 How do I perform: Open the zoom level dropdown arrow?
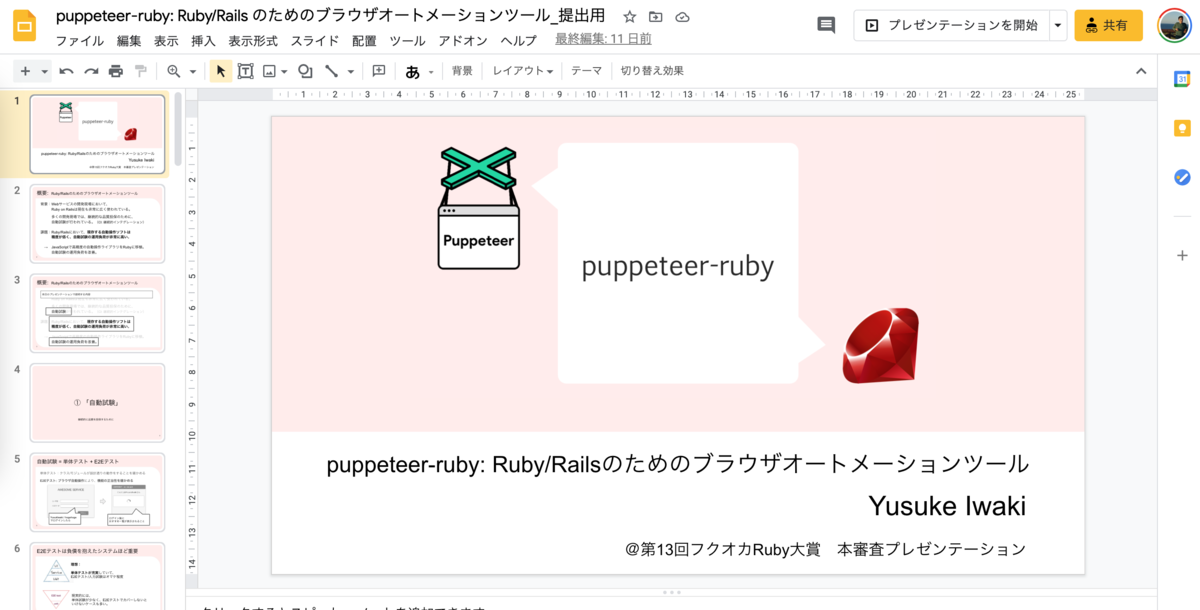pyautogui.click(x=193, y=71)
